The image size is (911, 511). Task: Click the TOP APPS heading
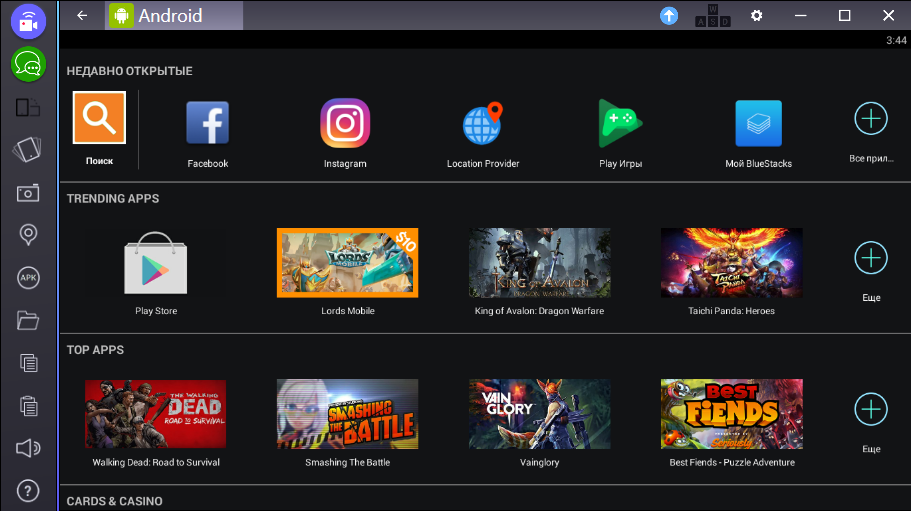coord(95,350)
